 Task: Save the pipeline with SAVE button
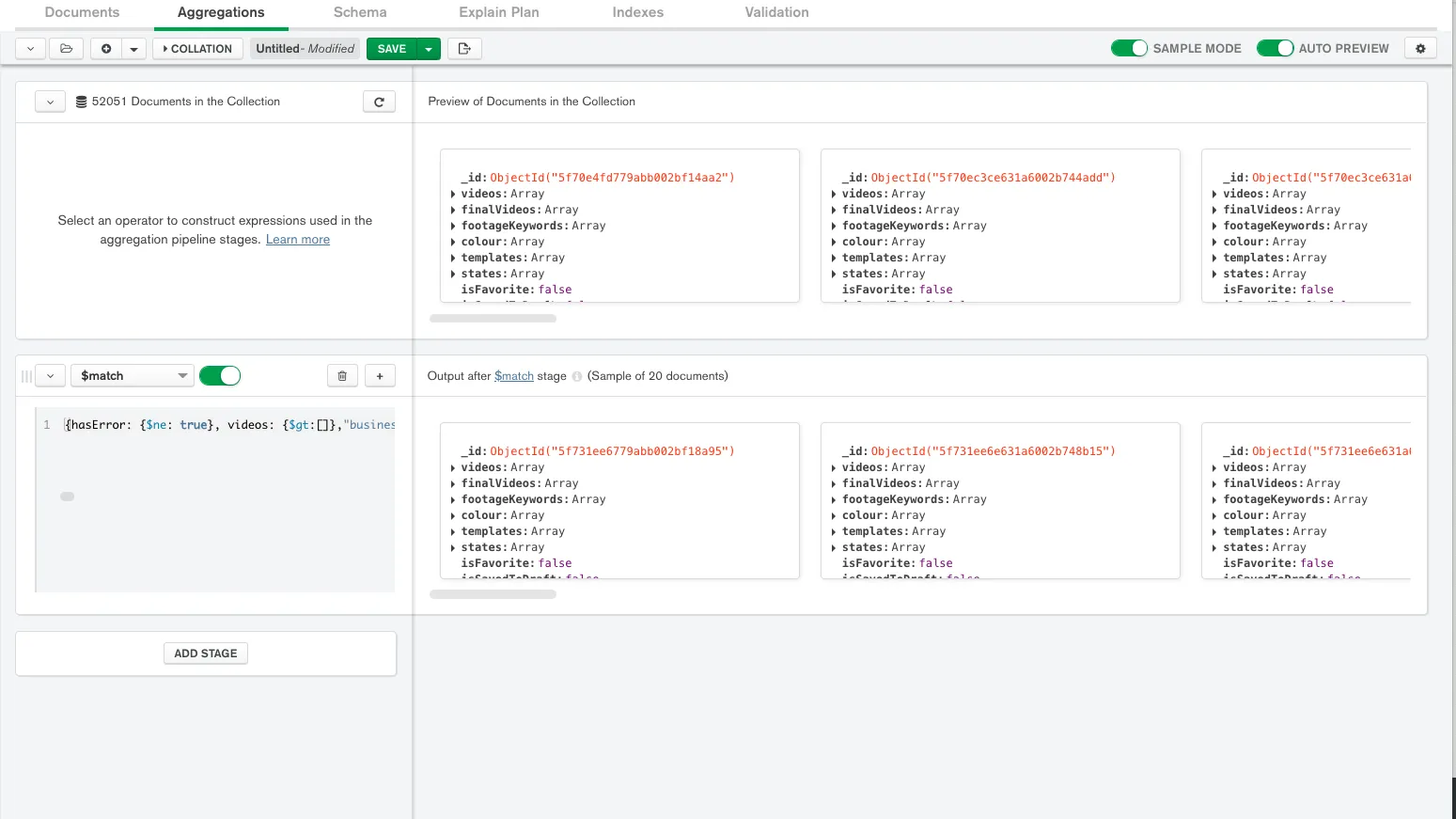392,49
